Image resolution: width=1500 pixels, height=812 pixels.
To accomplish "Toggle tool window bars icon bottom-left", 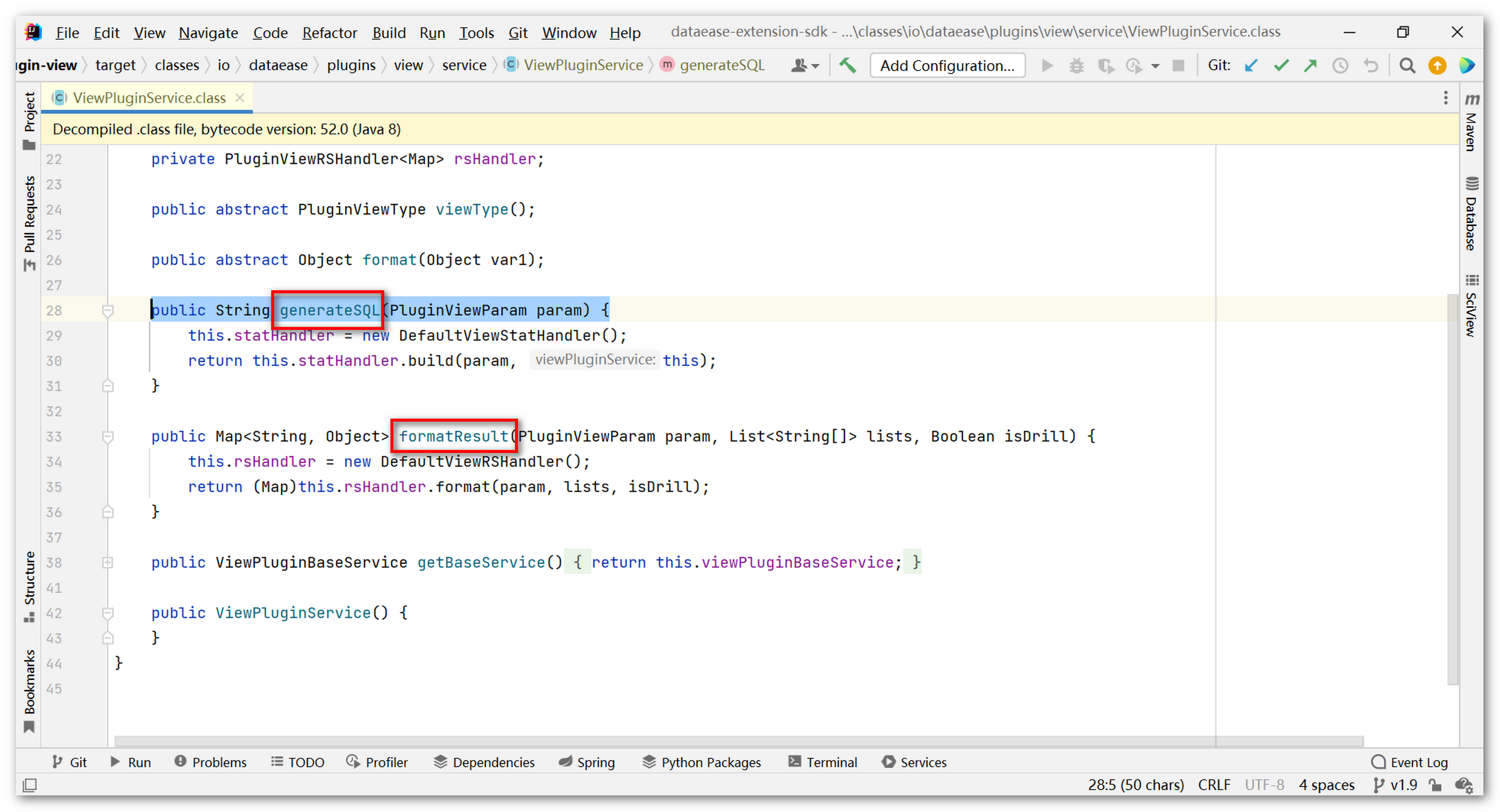I will click(30, 785).
